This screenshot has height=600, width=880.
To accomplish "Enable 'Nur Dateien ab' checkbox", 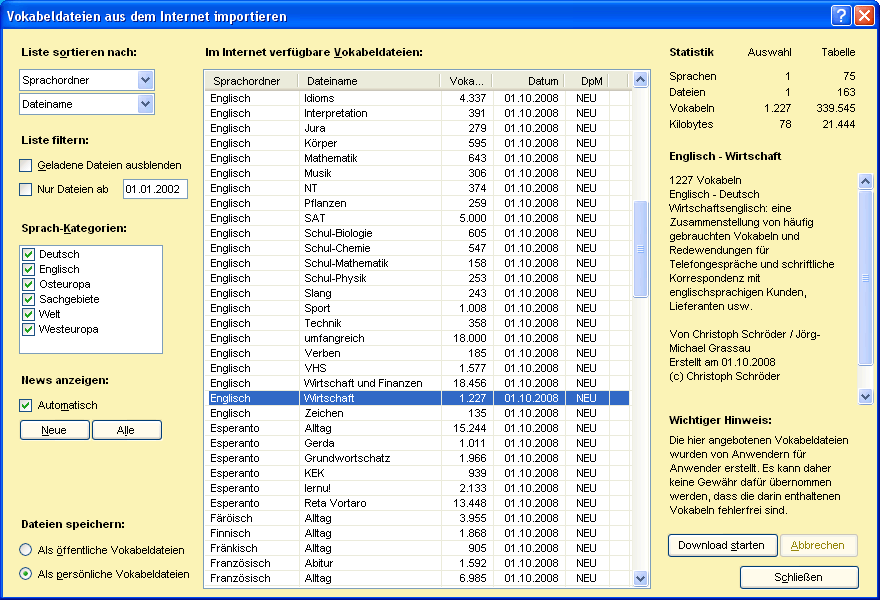I will [x=25, y=189].
